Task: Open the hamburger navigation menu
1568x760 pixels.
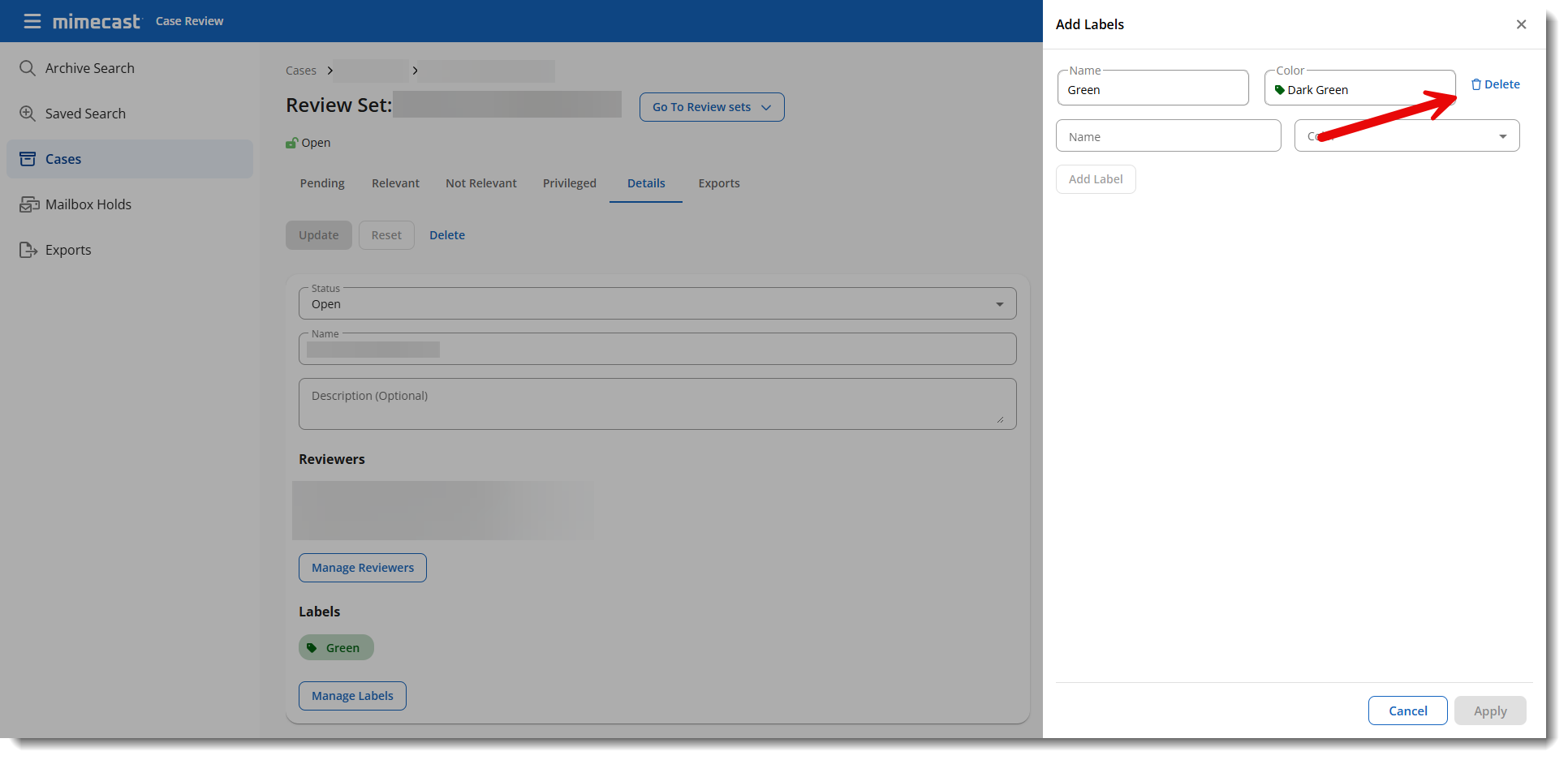Action: coord(32,21)
